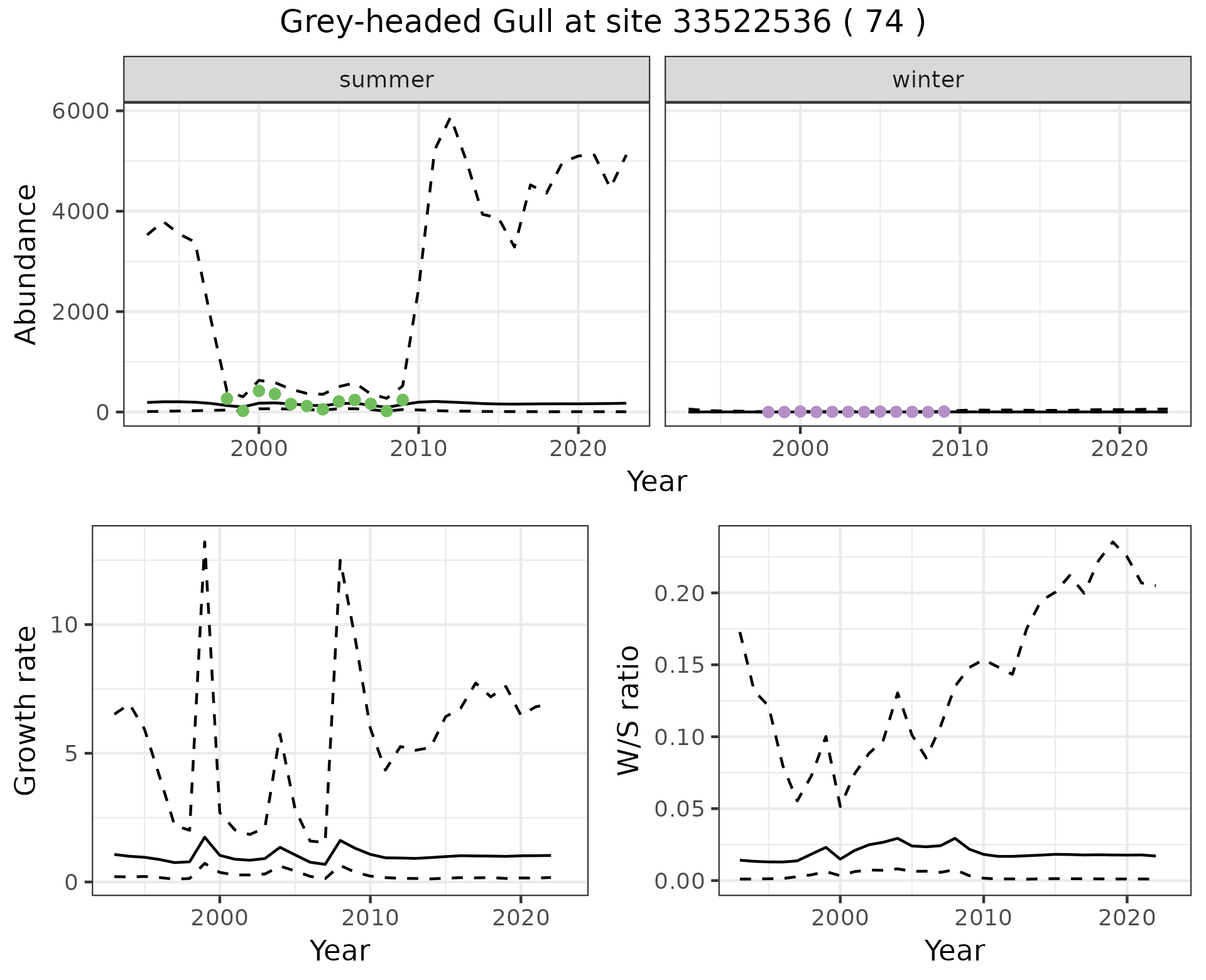This screenshot has height=980, width=1206.
Task: Click the rightmost green point in summer panel
Action: coord(403,400)
